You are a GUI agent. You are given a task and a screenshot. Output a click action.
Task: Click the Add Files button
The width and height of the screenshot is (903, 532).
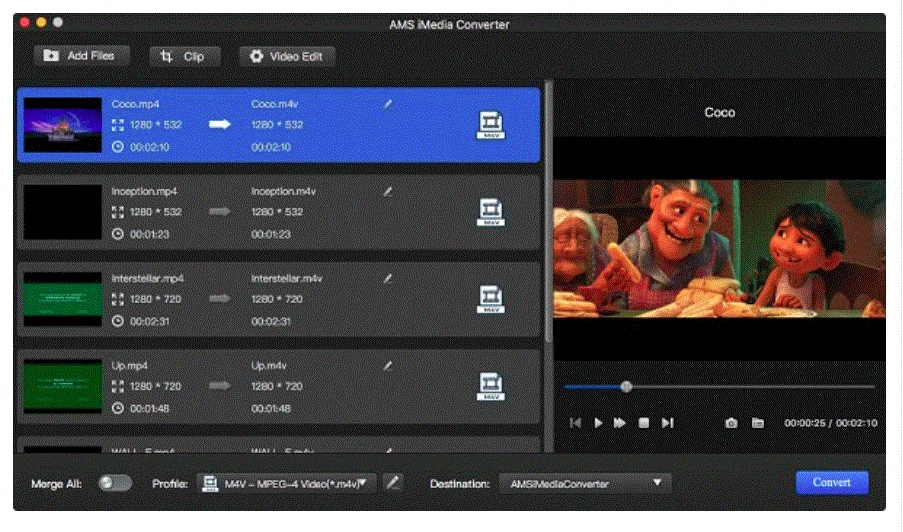[x=81, y=56]
